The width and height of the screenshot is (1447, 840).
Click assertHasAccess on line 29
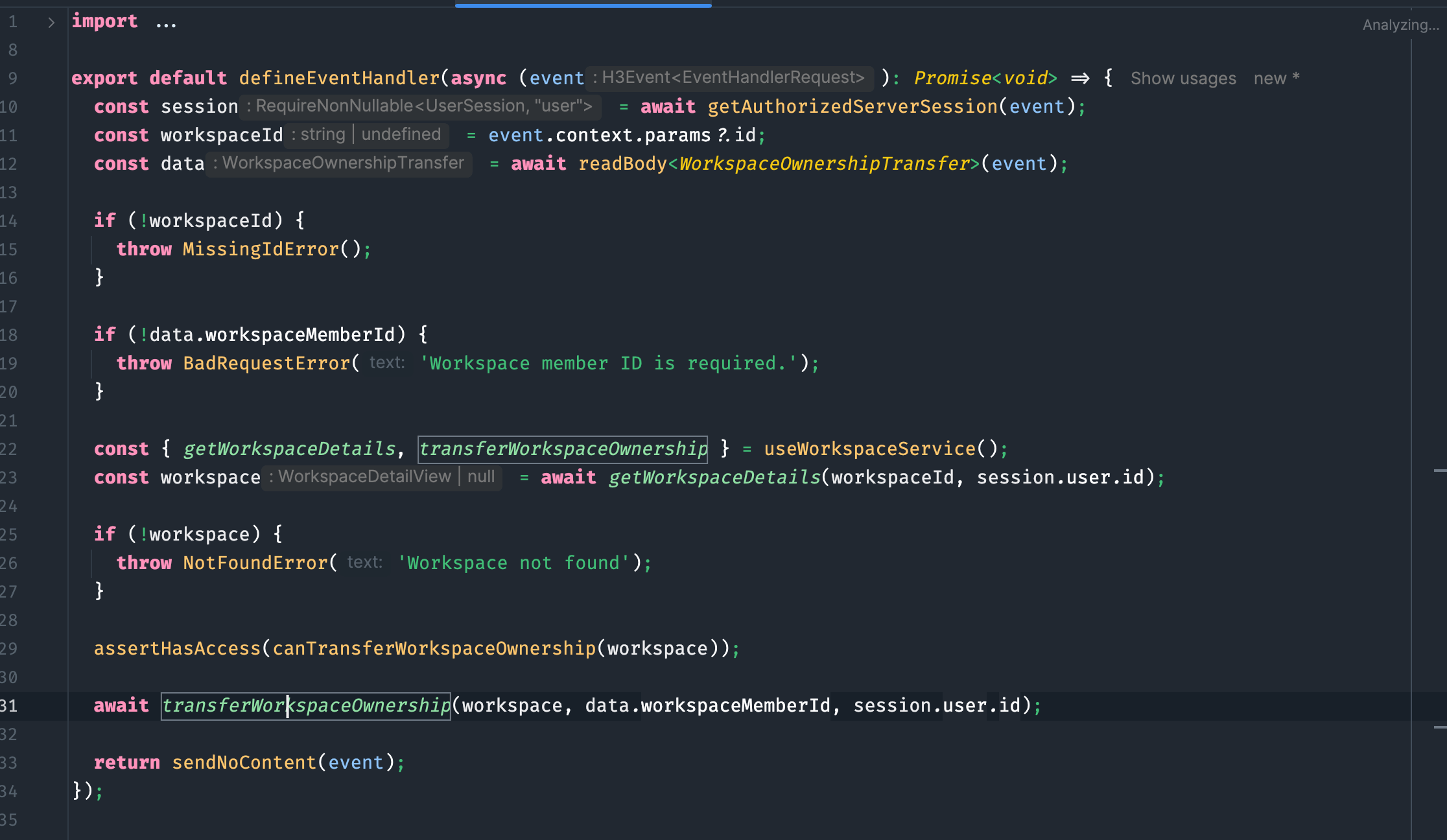pos(177,648)
